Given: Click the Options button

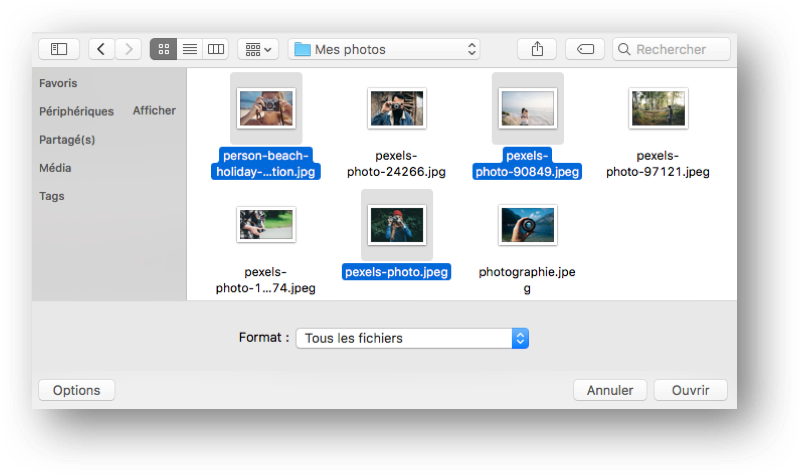Looking at the screenshot, I should [77, 390].
